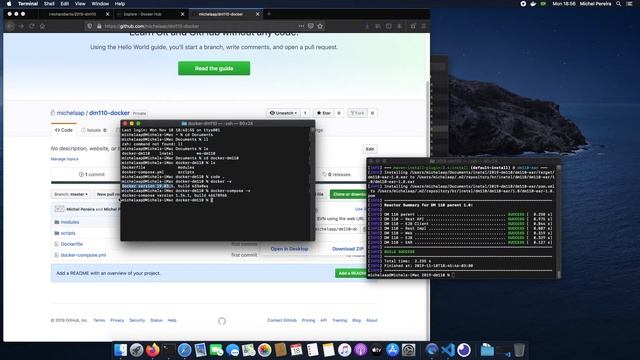Click the Manage topics link
The width and height of the screenshot is (640, 360).
64,159
